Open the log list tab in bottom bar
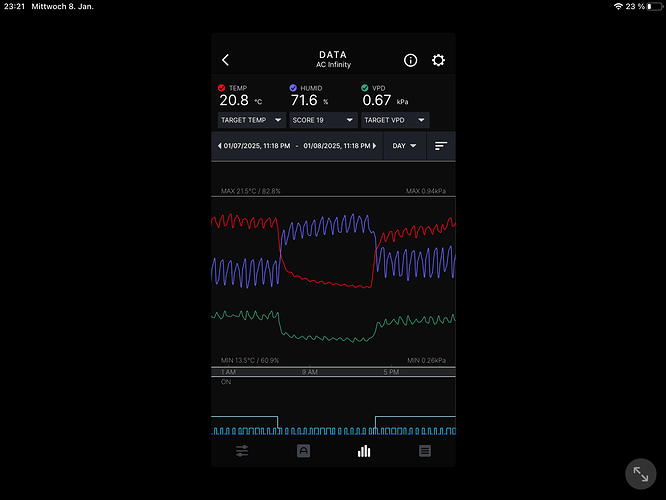Viewport: 666px width, 500px height. pyautogui.click(x=425, y=451)
